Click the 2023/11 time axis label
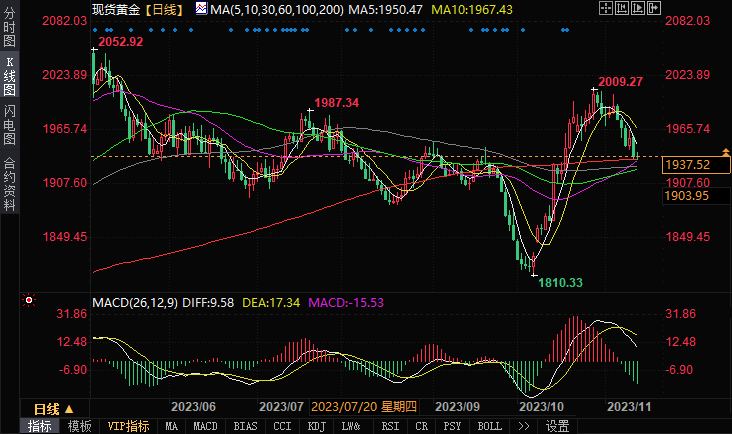732x434 pixels. click(x=629, y=406)
